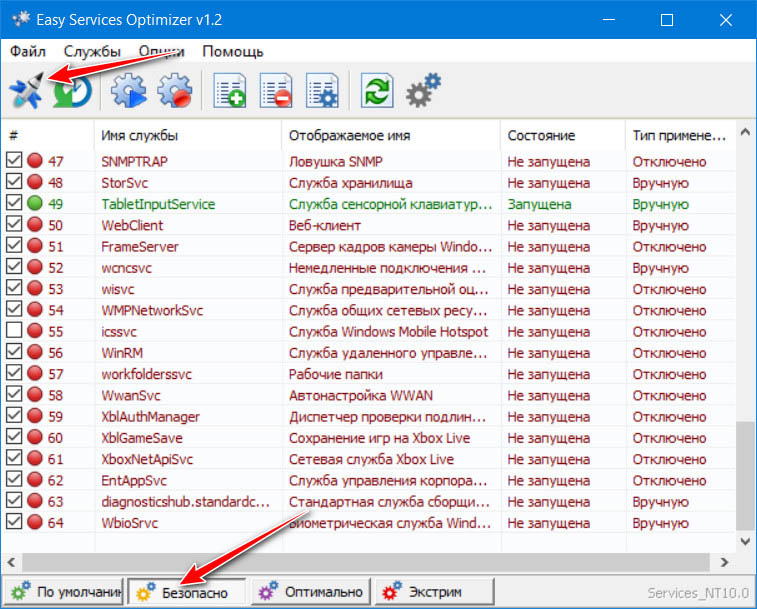Click vertical scrollbar down arrow
757x609 pixels.
[x=745, y=541]
